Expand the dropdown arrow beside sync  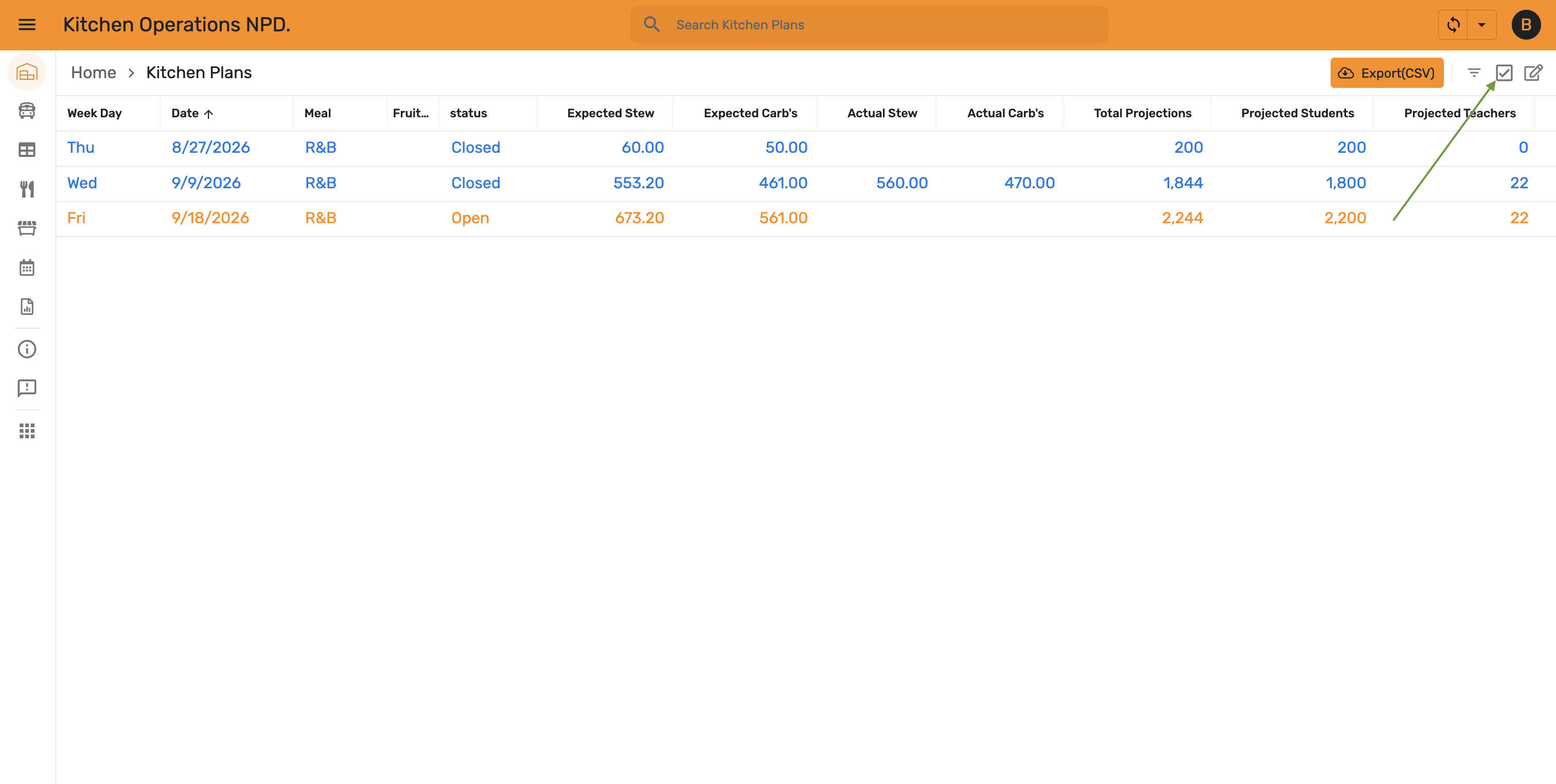1482,25
